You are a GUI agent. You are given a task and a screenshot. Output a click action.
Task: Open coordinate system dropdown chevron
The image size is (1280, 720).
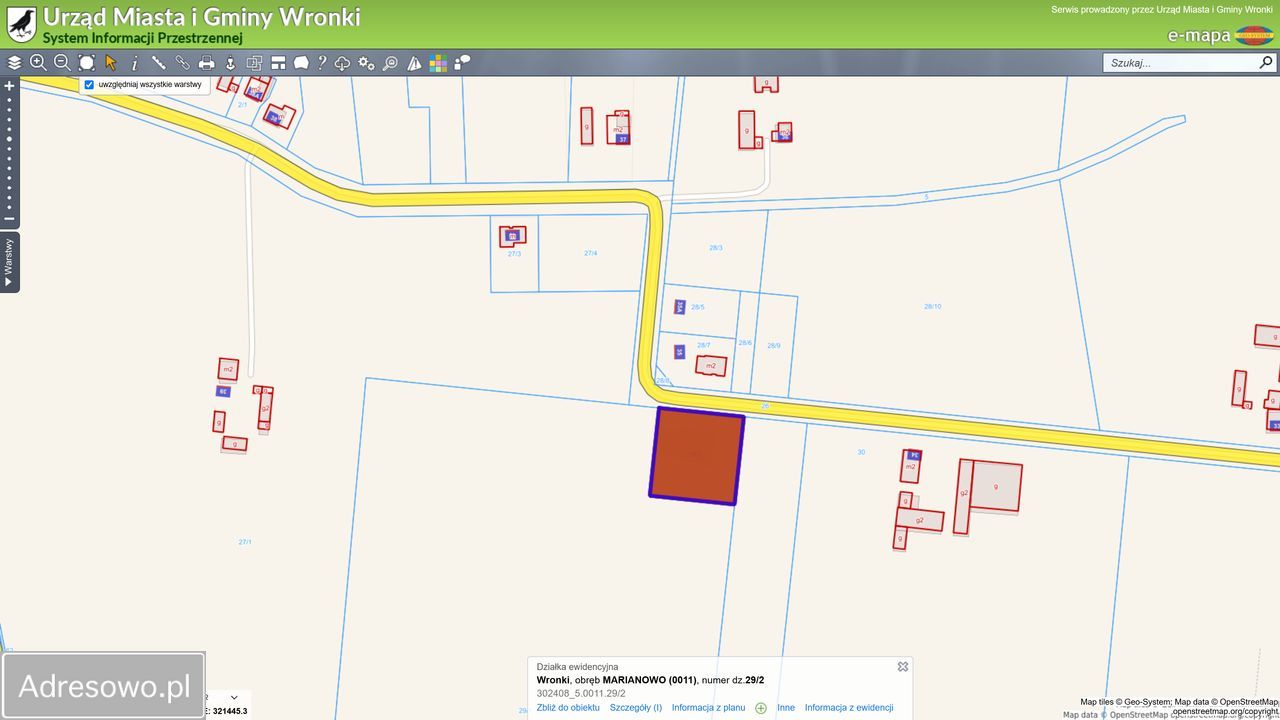234,697
